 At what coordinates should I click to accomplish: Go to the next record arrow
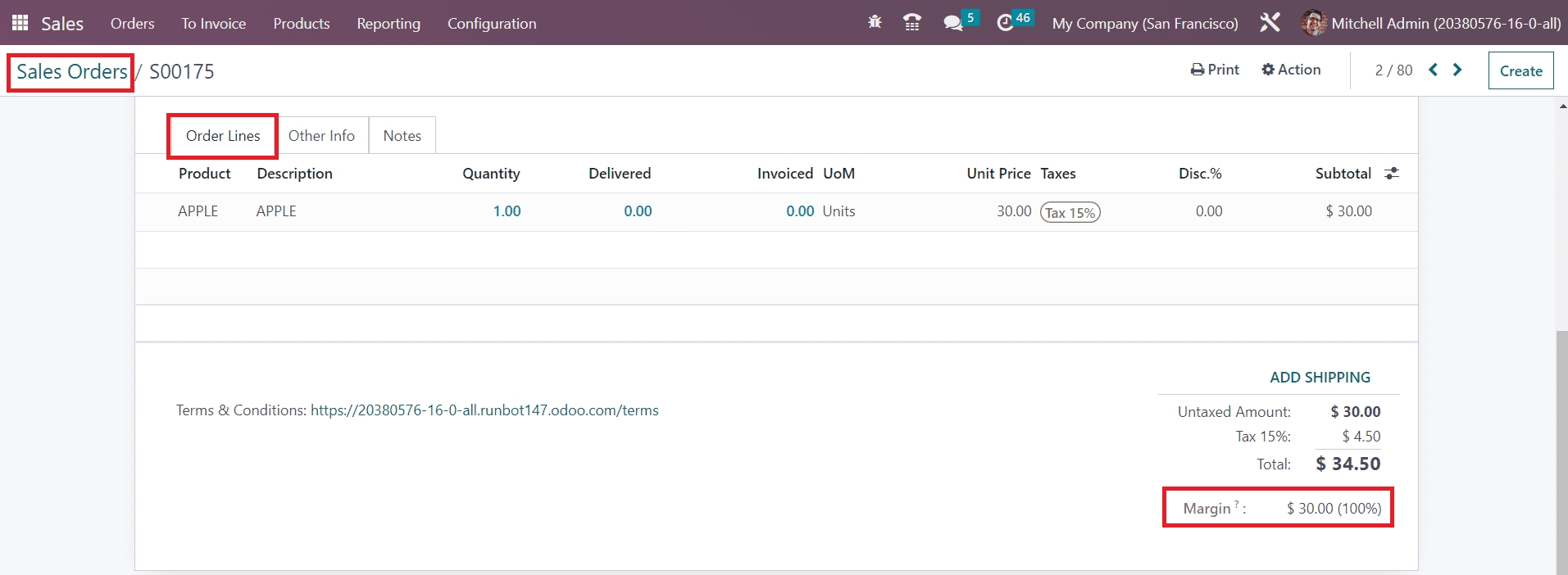click(x=1457, y=70)
